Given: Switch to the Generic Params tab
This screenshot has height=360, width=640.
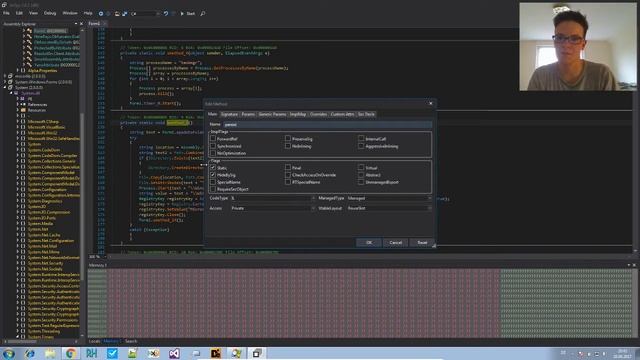Looking at the screenshot, I should pos(272,114).
